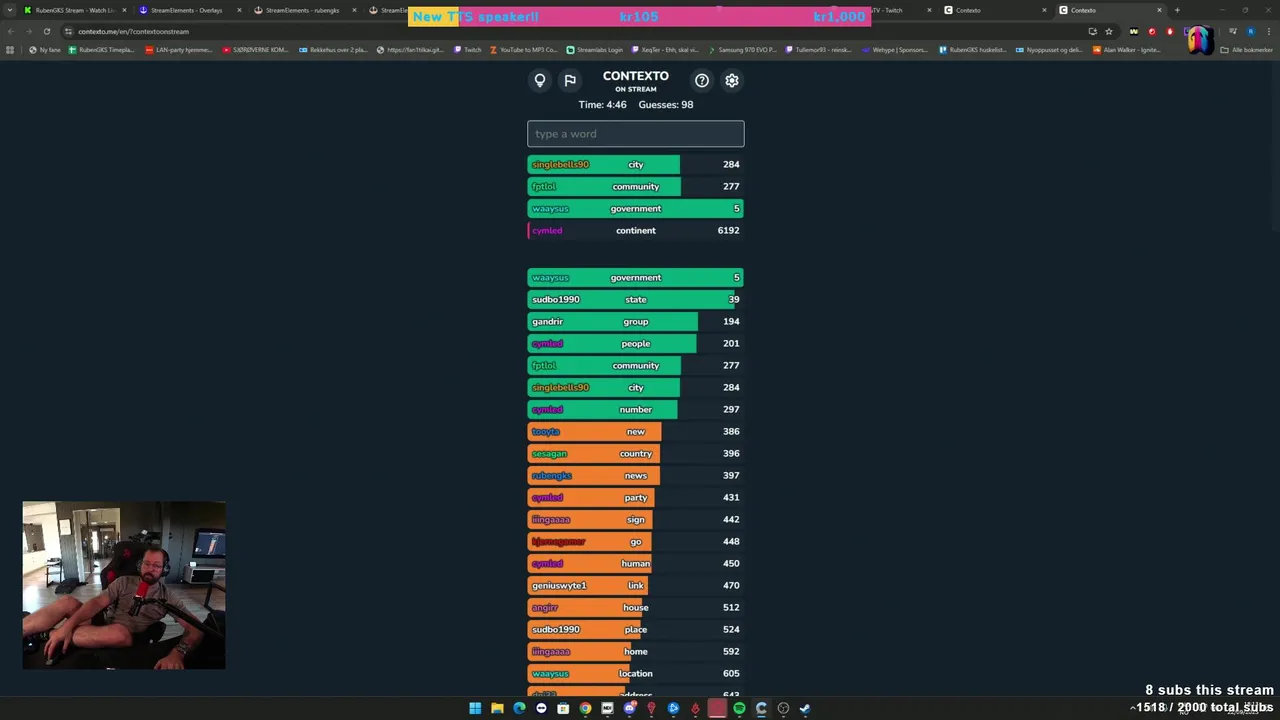Open 'Streamlabs Login' bookmark

click(x=594, y=49)
